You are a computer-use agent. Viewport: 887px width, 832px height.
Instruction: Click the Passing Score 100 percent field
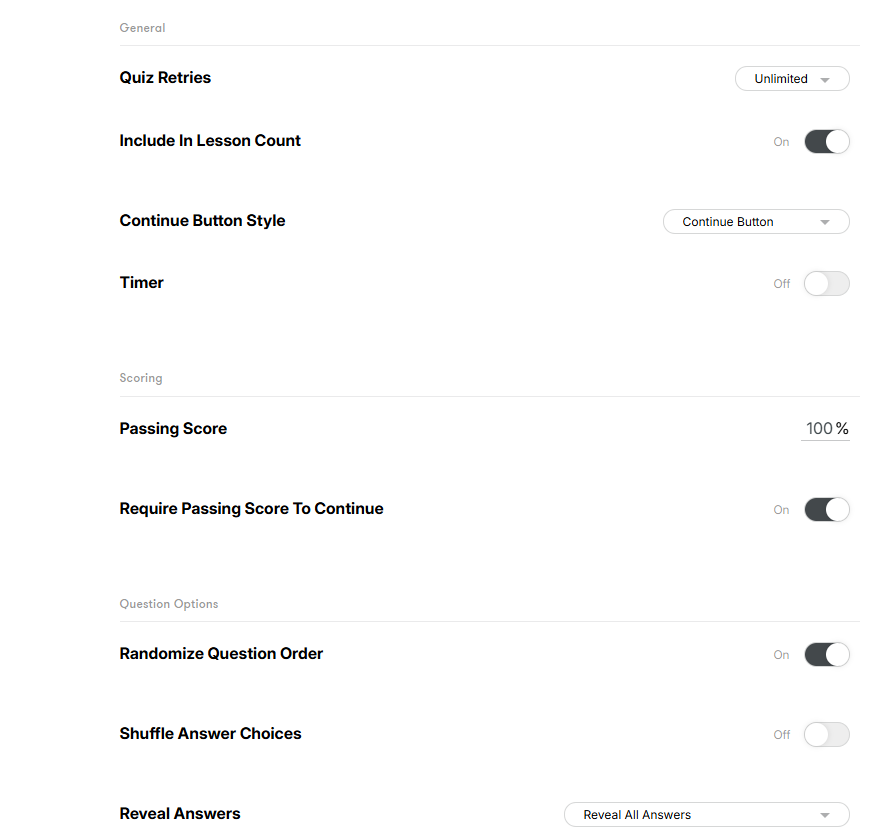tap(820, 428)
